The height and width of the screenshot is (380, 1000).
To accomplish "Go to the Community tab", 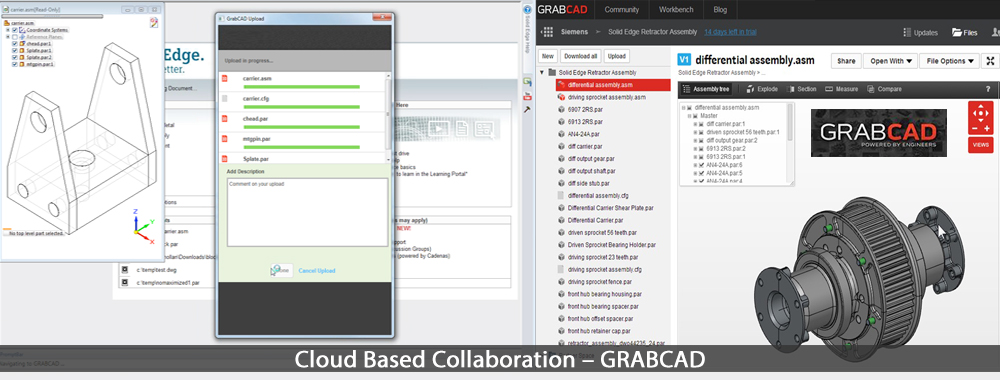I will [x=622, y=10].
